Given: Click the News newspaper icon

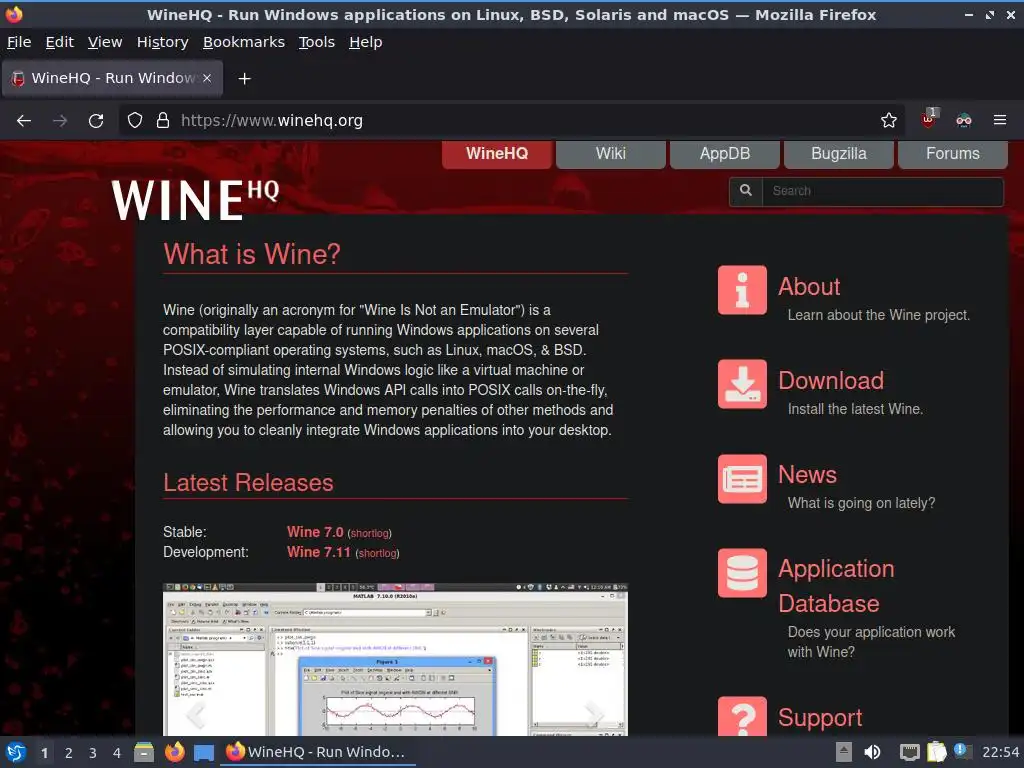Looking at the screenshot, I should (743, 479).
